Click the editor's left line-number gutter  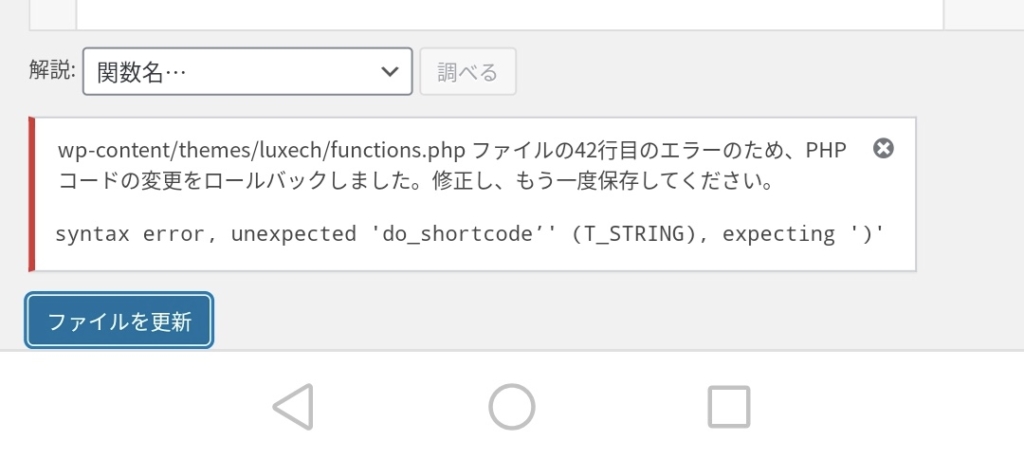53,14
